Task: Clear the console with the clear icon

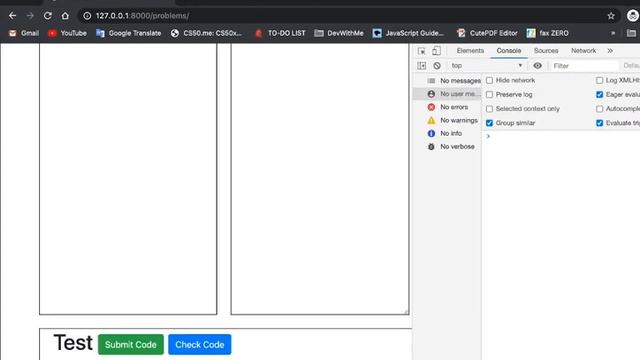Action: [x=437, y=66]
